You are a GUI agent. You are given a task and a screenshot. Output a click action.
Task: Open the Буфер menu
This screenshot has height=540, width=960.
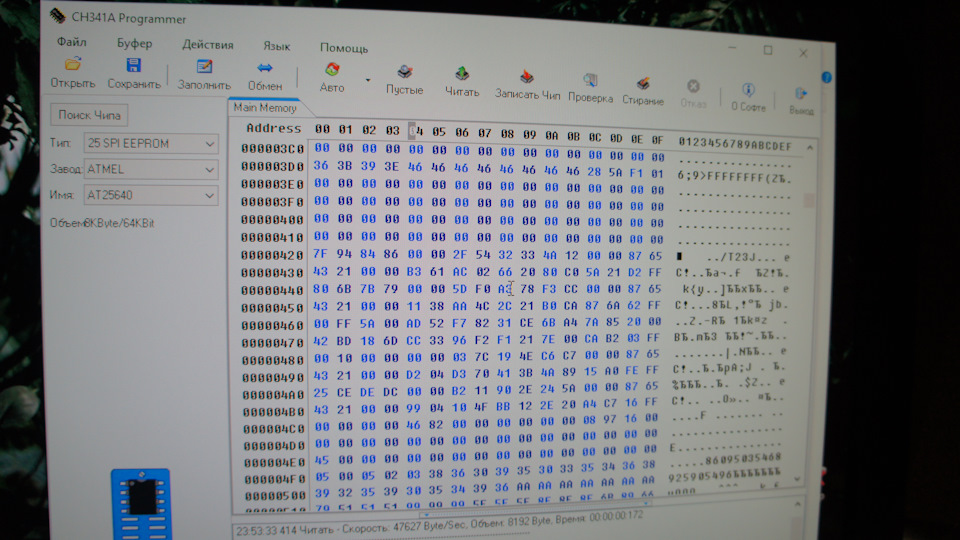coord(134,43)
